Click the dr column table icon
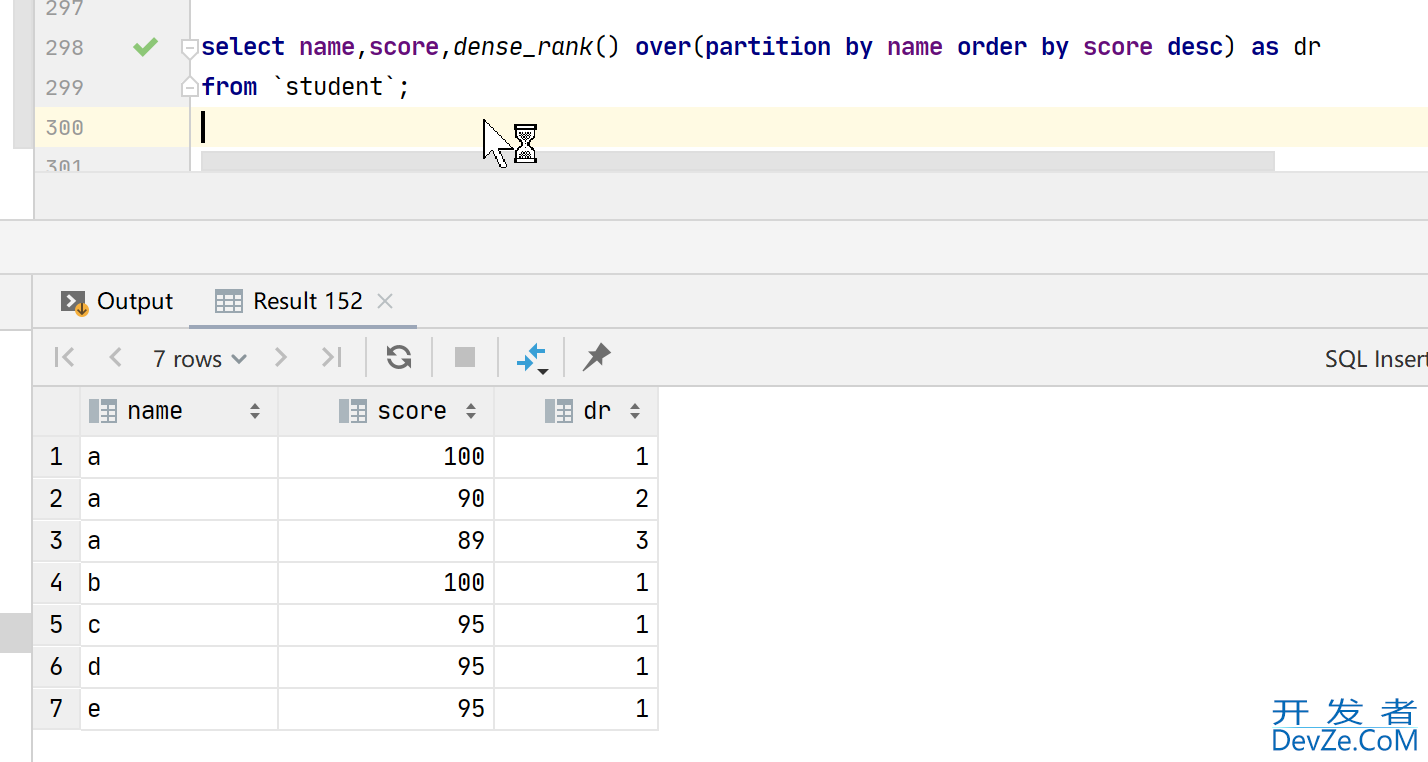The height and width of the screenshot is (762, 1428). tap(559, 411)
